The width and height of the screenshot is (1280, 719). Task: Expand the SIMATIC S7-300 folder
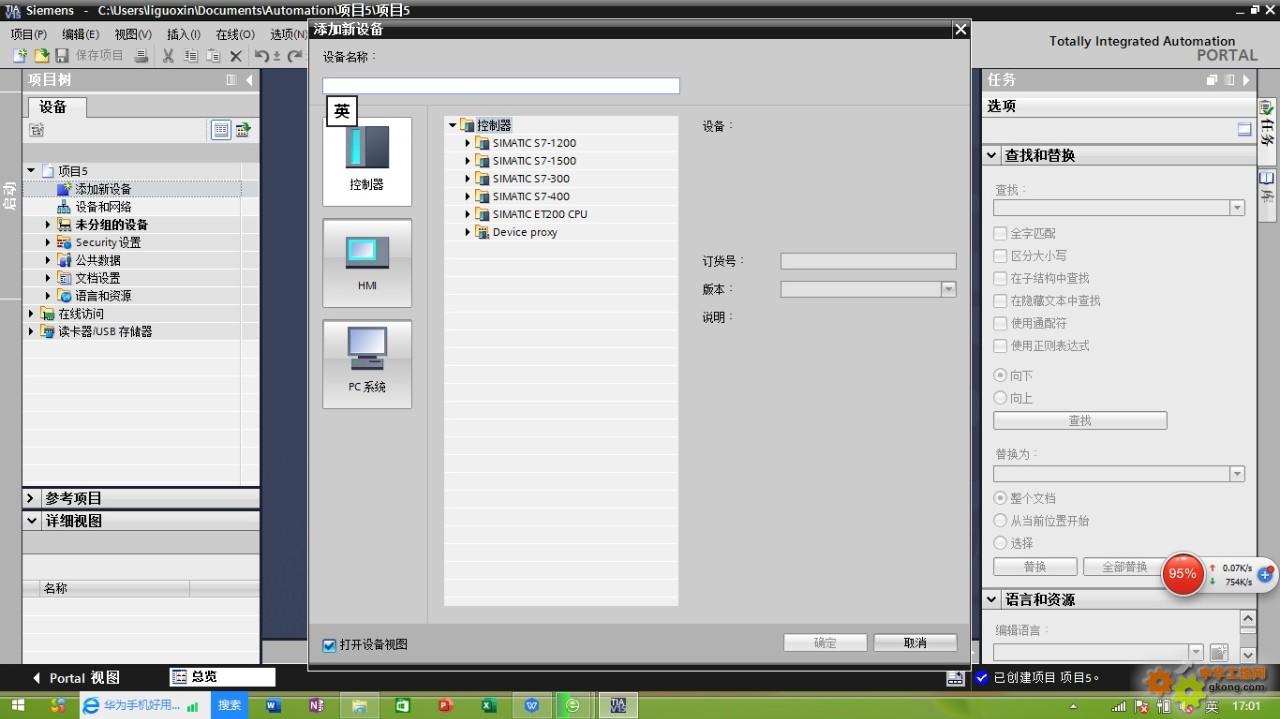[x=468, y=179]
